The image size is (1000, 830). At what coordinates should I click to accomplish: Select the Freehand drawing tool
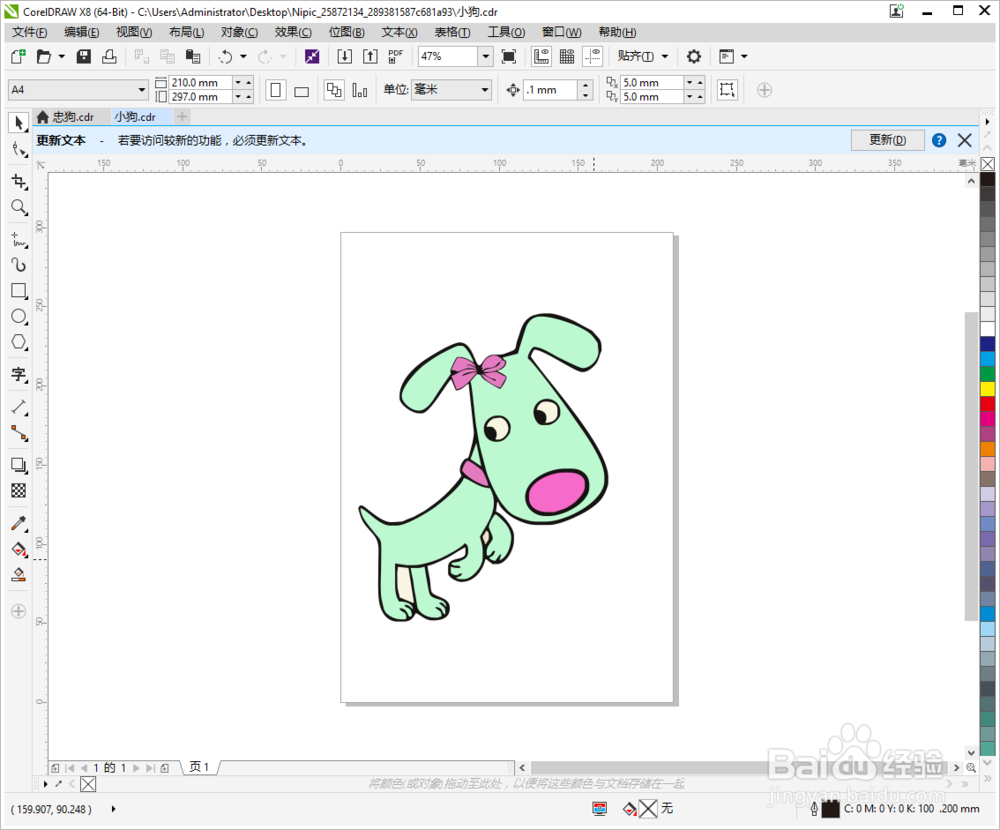pos(18,240)
